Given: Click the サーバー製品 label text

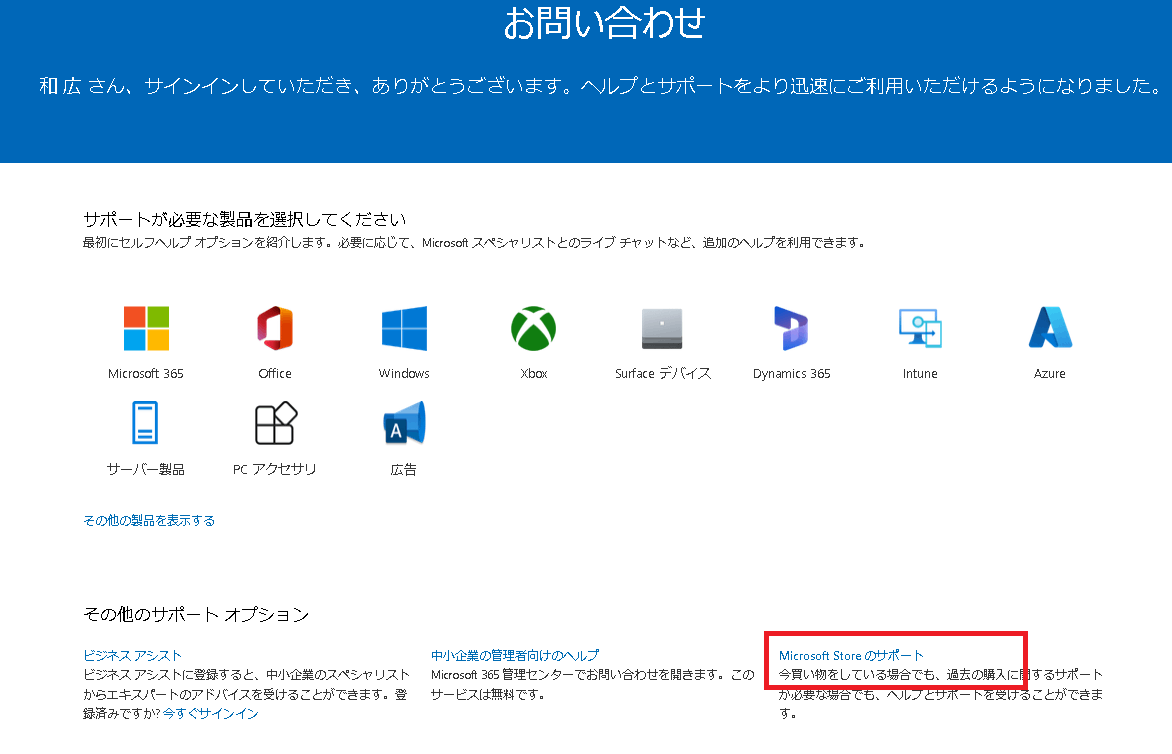Looking at the screenshot, I should 146,469.
